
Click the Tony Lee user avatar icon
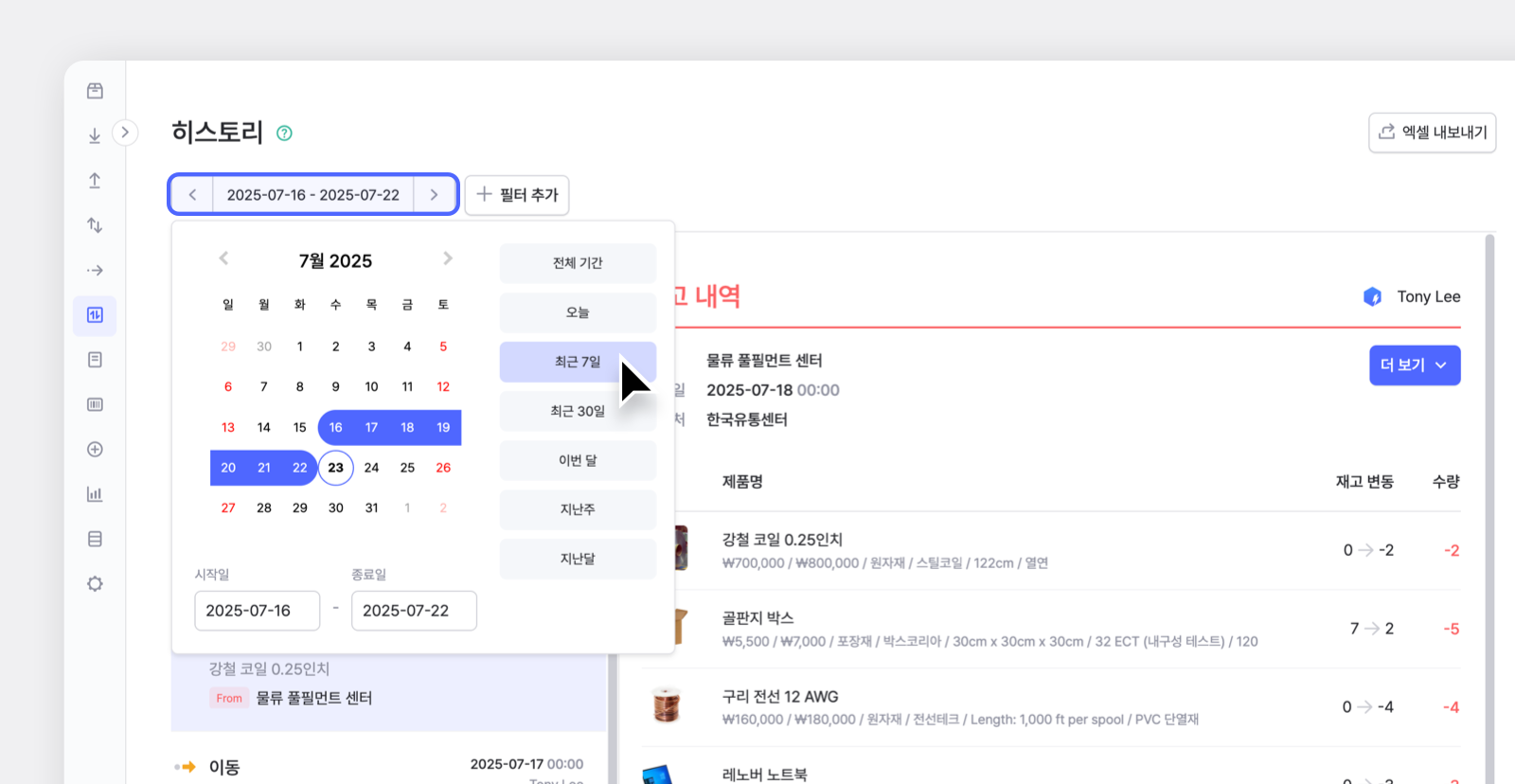[x=1372, y=297]
